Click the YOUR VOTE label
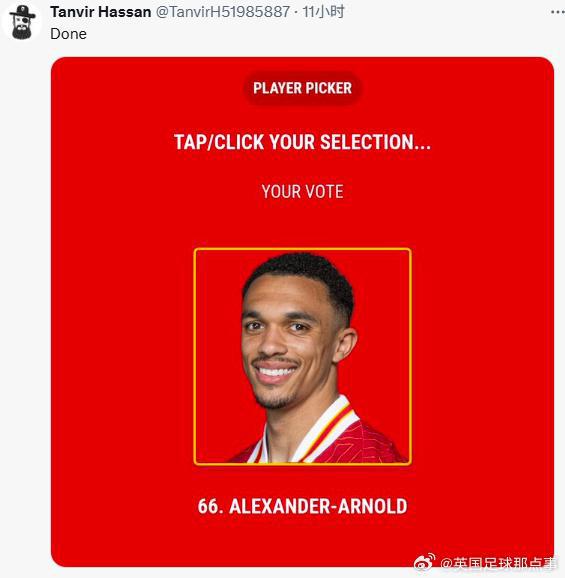This screenshot has width=565, height=578. (x=302, y=192)
